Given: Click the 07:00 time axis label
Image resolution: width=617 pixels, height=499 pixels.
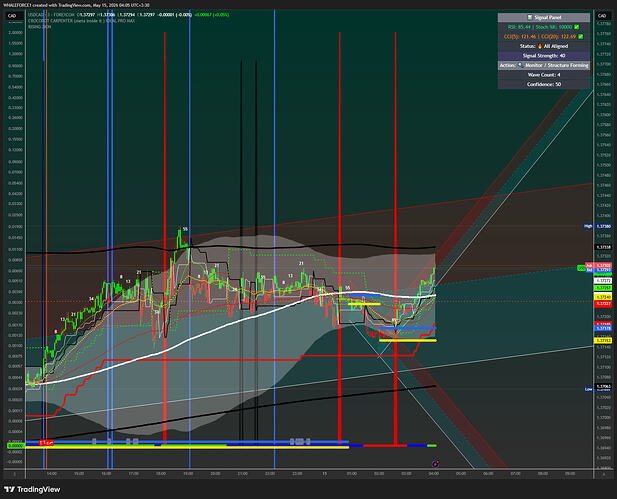Looking at the screenshot, I should (515, 473).
